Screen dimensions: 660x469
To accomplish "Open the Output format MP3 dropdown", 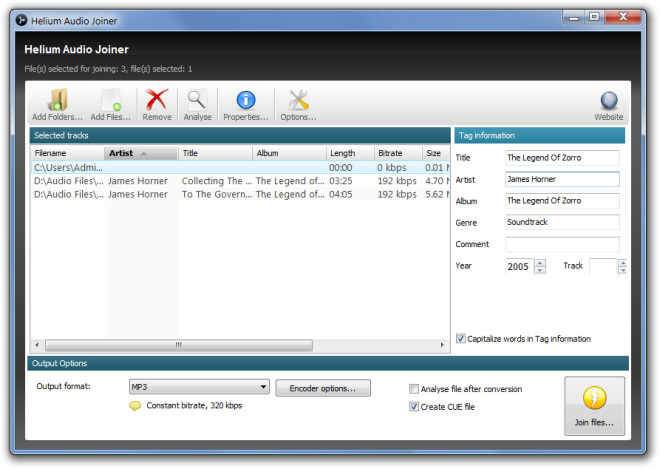I will click(199, 387).
